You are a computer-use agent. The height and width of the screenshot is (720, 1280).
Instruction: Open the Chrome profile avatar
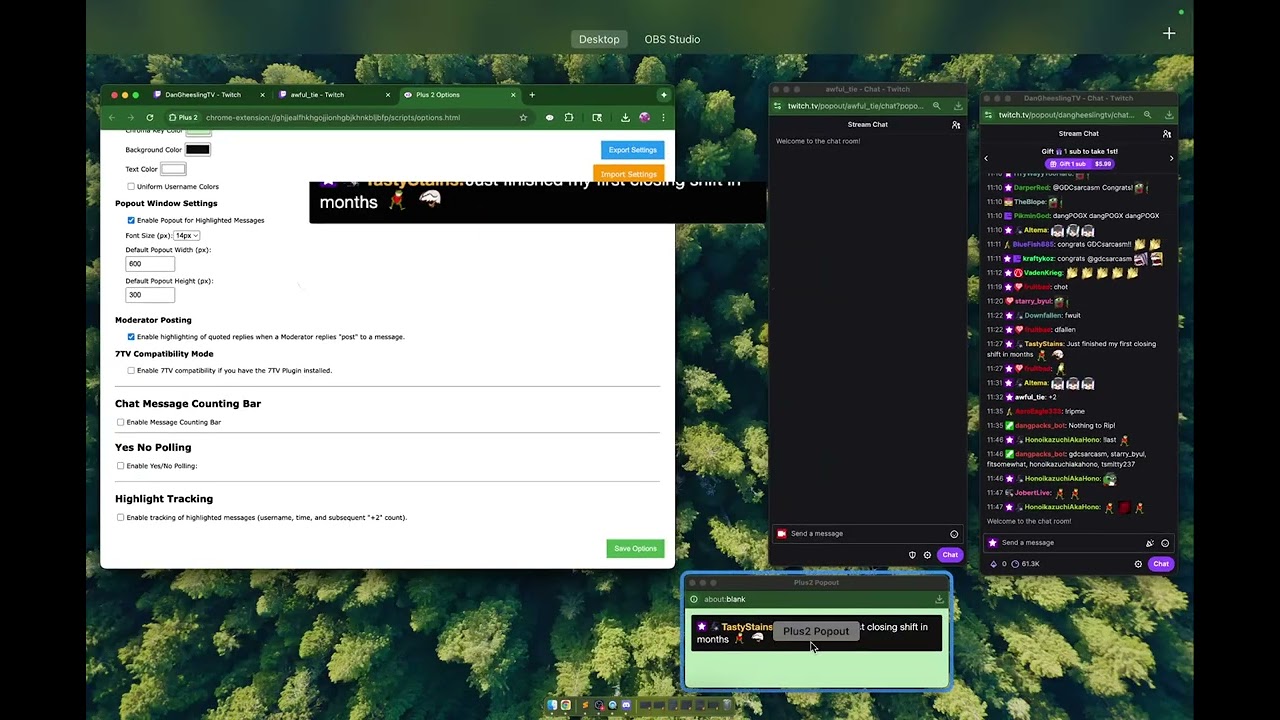[644, 117]
